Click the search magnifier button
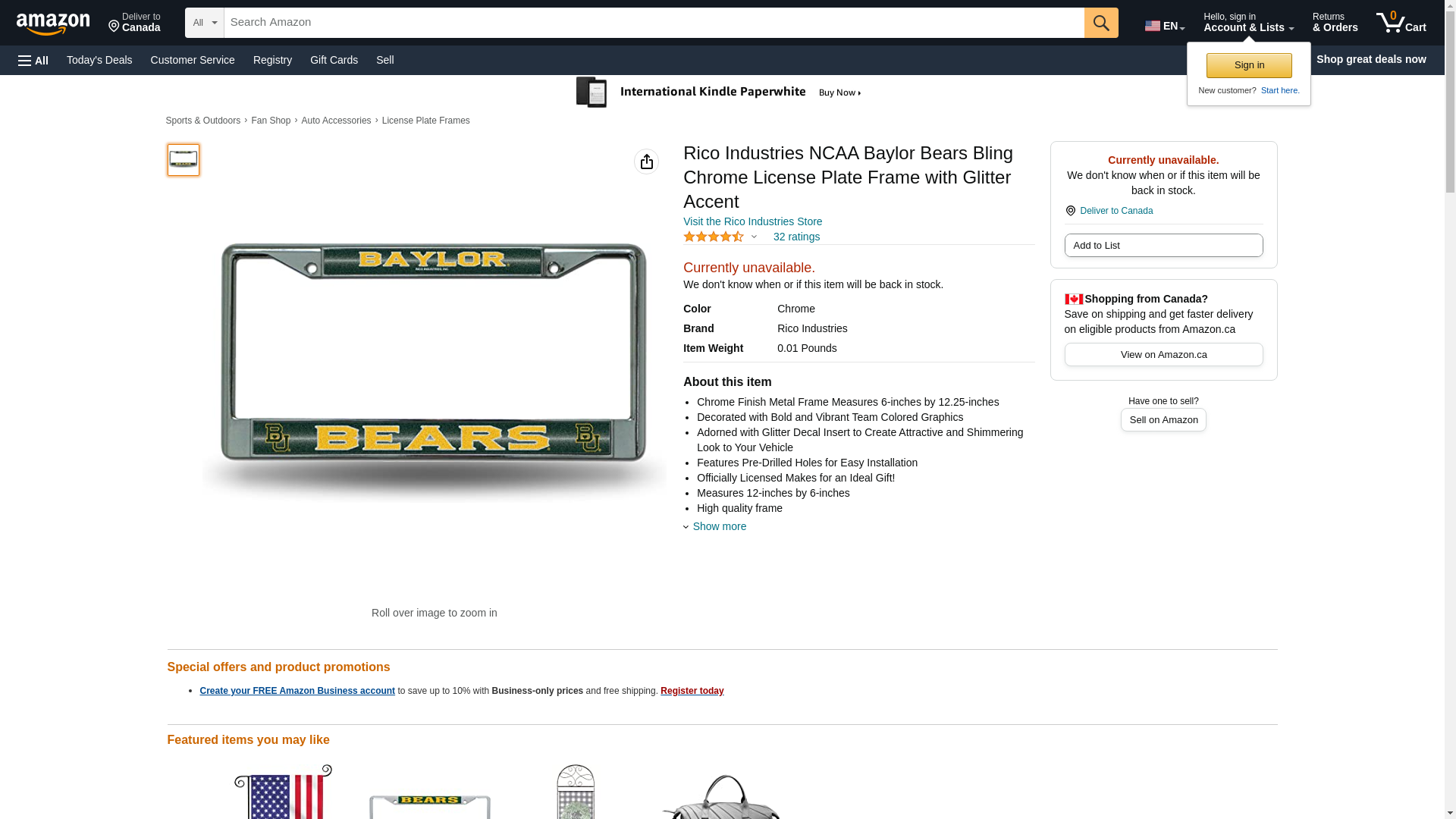Screen dimensions: 1456x819 click(1101, 23)
